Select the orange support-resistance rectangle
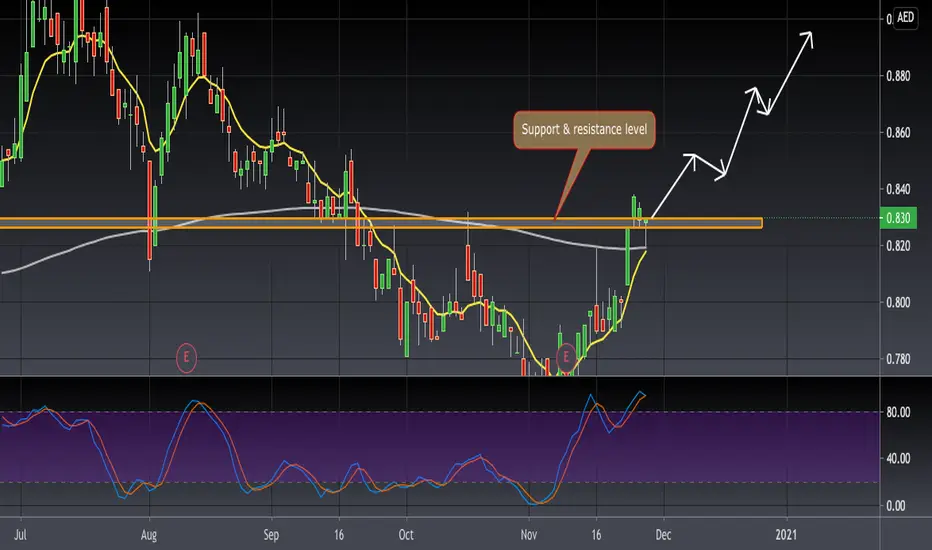Viewport: 932px width, 550px height. click(380, 223)
